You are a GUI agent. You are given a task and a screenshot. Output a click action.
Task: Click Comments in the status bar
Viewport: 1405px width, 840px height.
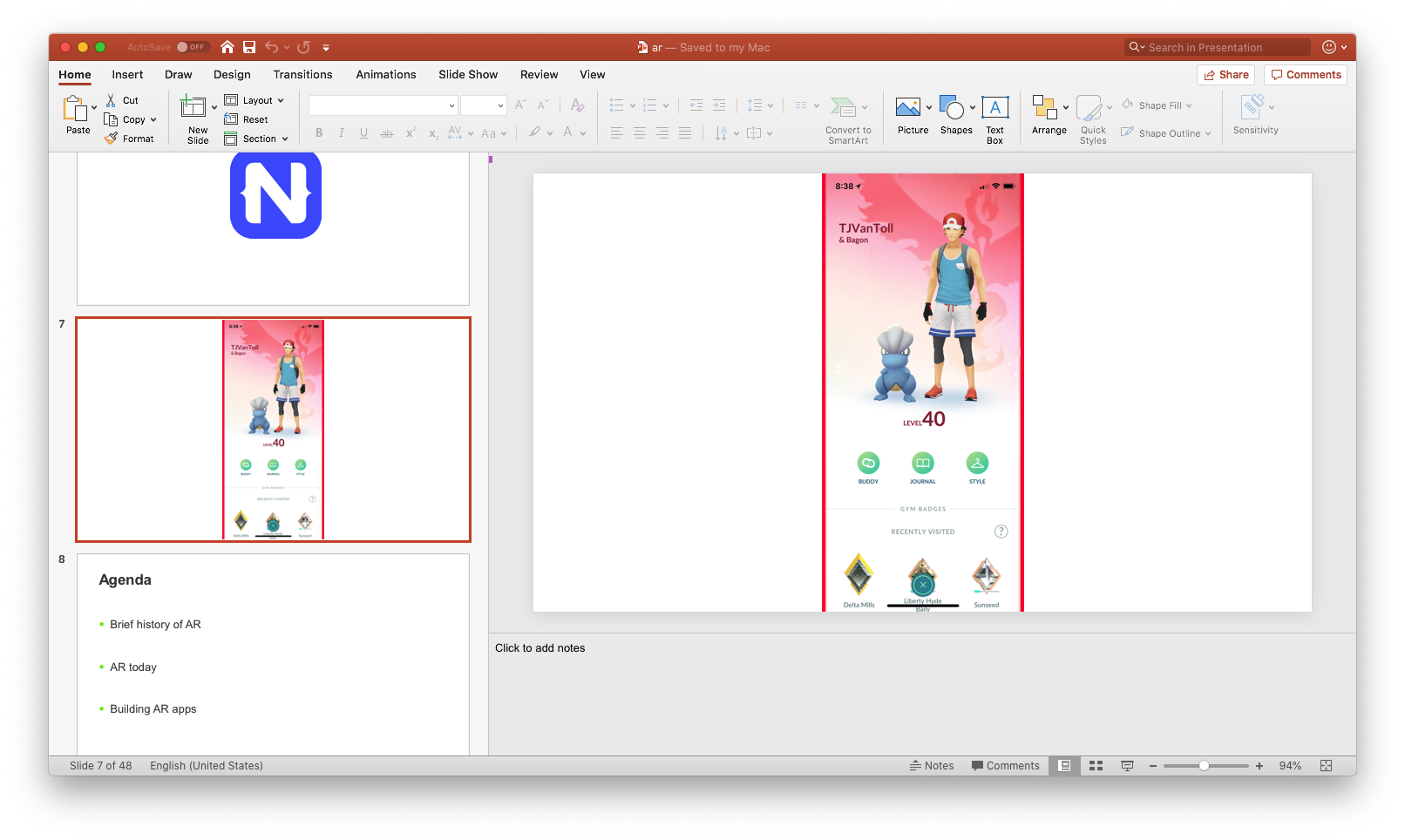[1005, 765]
